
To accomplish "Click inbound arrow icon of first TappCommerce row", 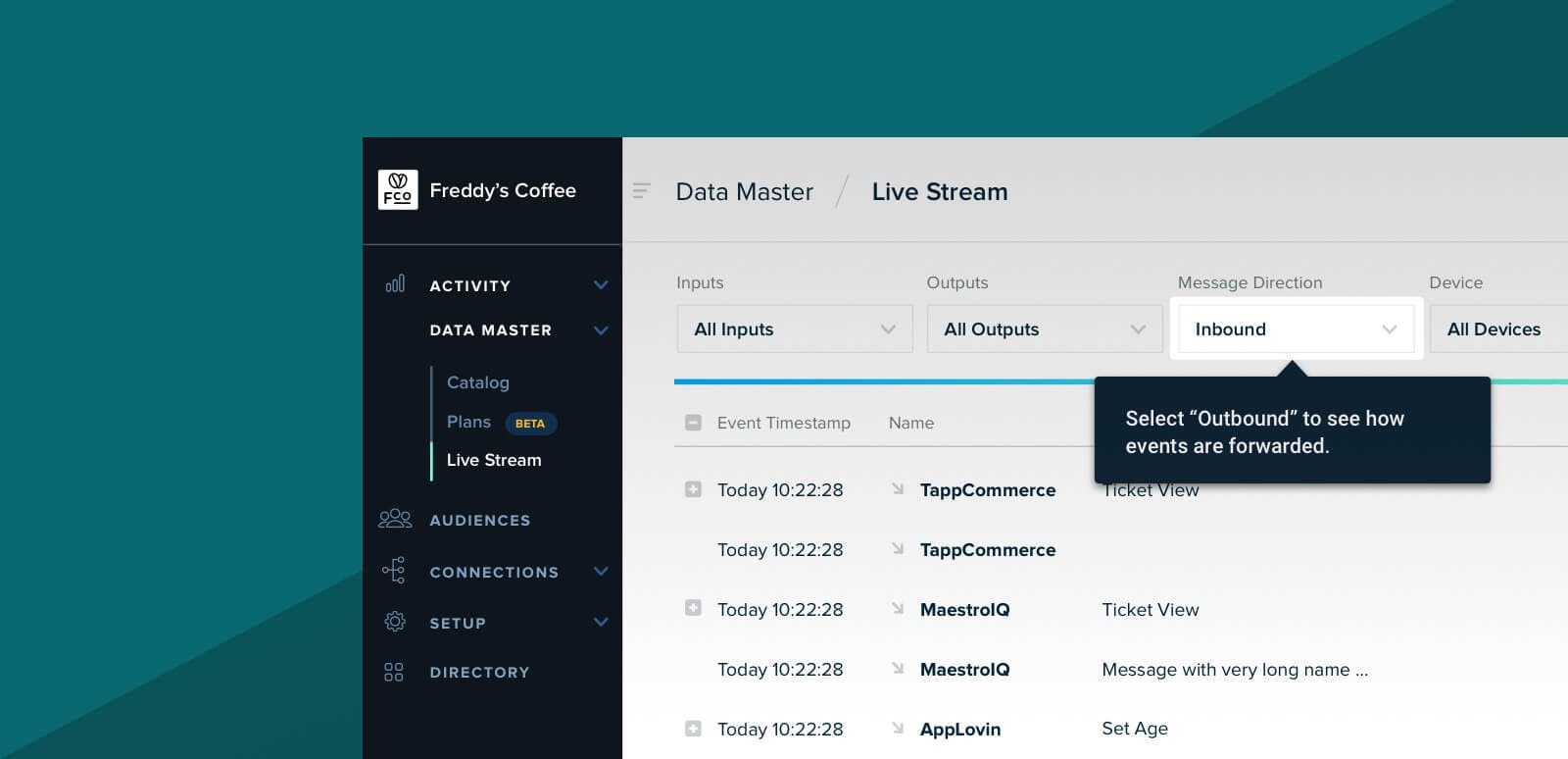I will (x=898, y=488).
